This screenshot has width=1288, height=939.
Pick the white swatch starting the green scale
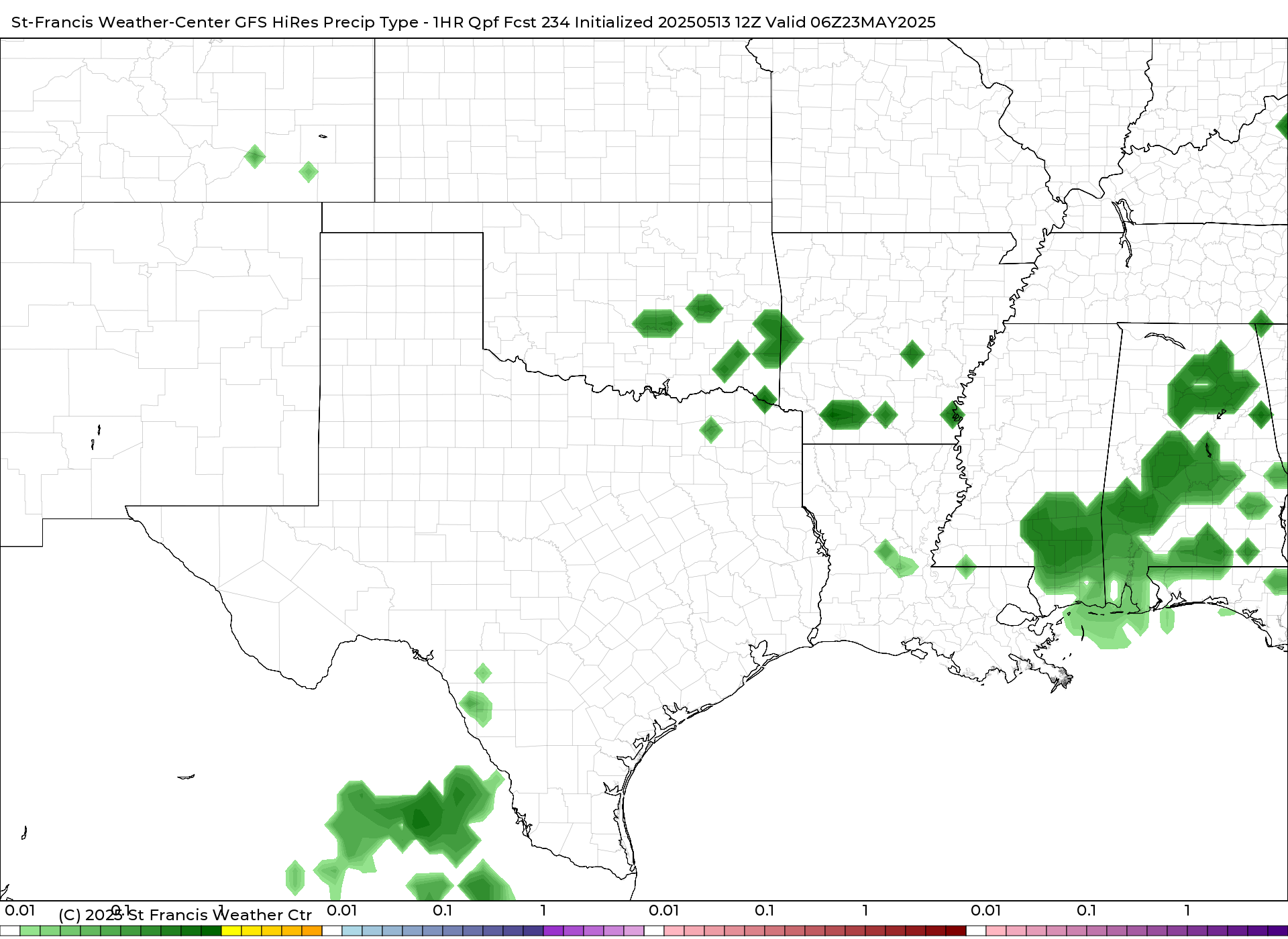point(10,931)
